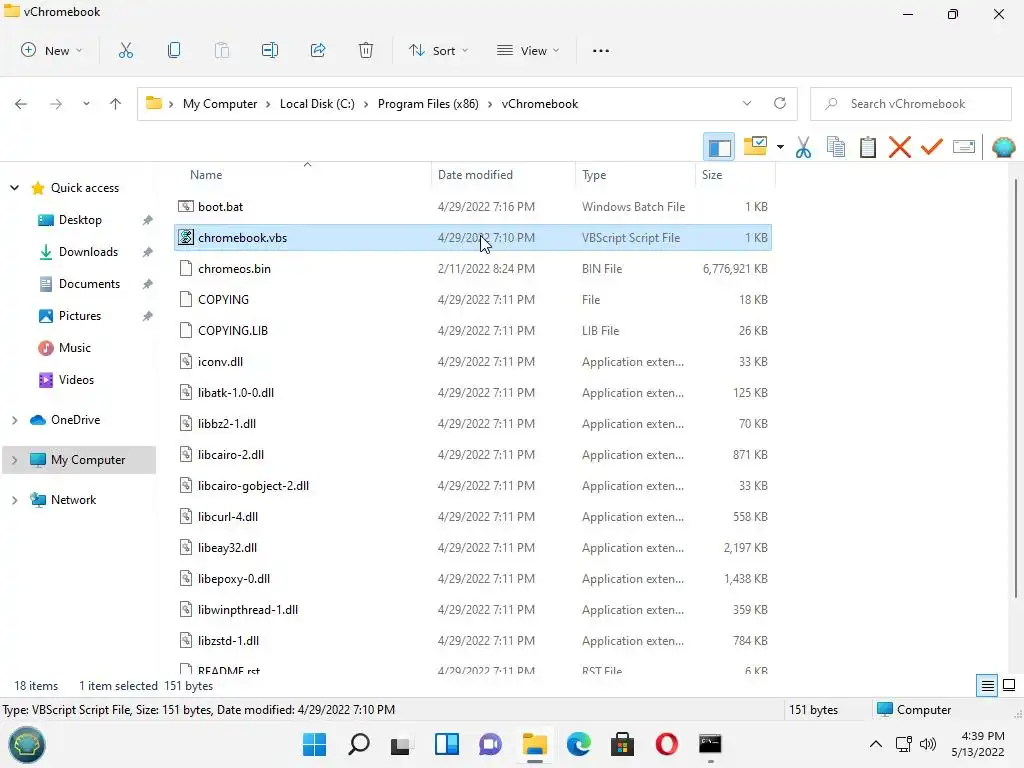Viewport: 1024px width, 768px height.
Task: Select the boot.bat file
Action: (x=473, y=206)
